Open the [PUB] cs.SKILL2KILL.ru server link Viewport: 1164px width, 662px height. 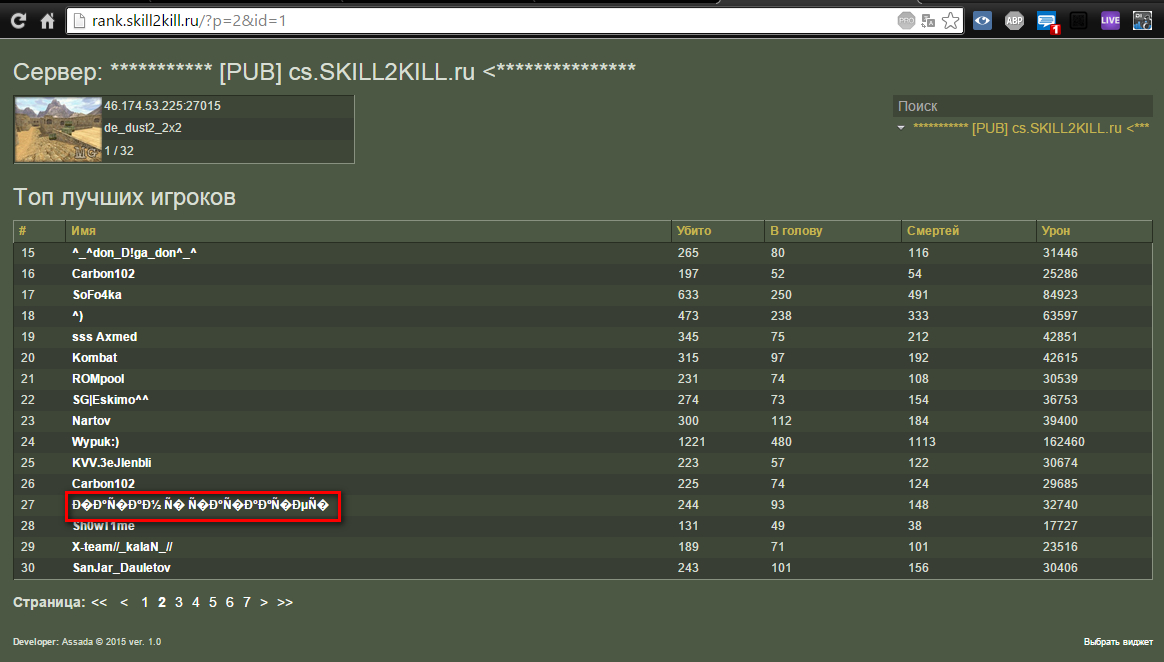coord(1030,128)
